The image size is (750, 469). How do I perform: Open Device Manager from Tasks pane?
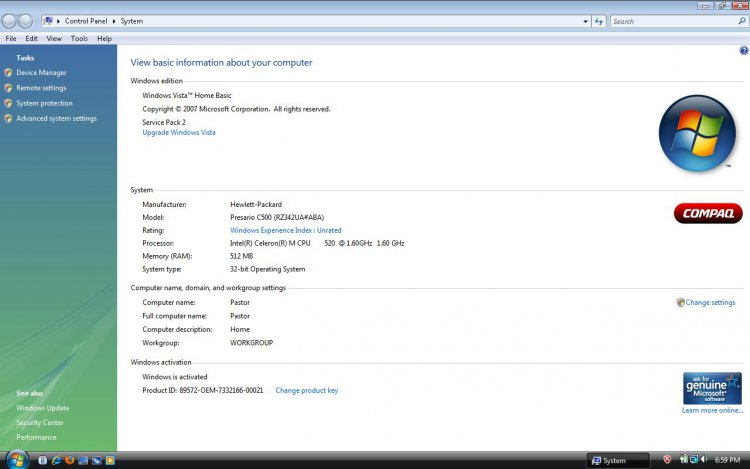(x=41, y=73)
